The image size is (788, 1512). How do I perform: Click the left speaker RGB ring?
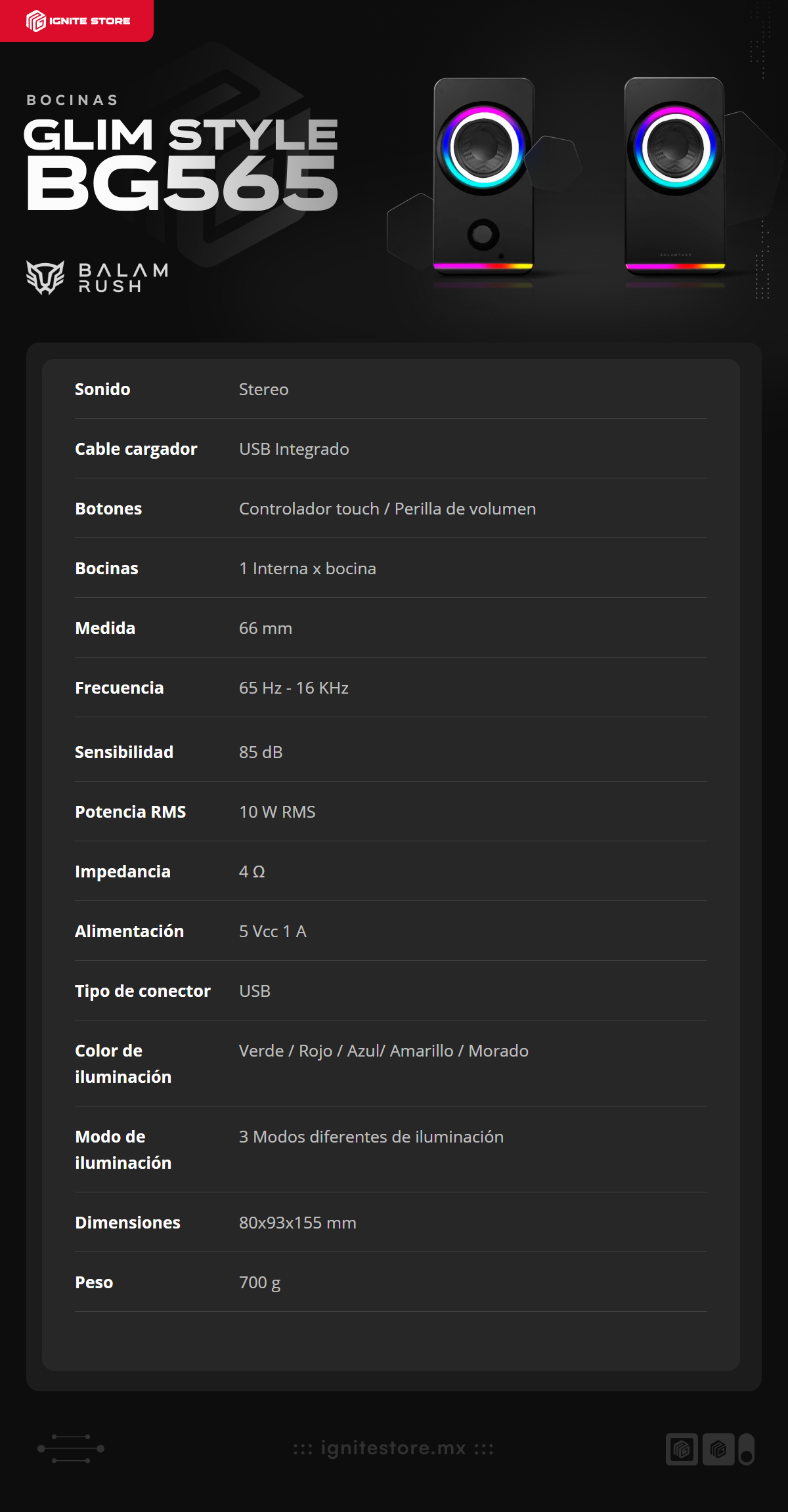[x=483, y=148]
